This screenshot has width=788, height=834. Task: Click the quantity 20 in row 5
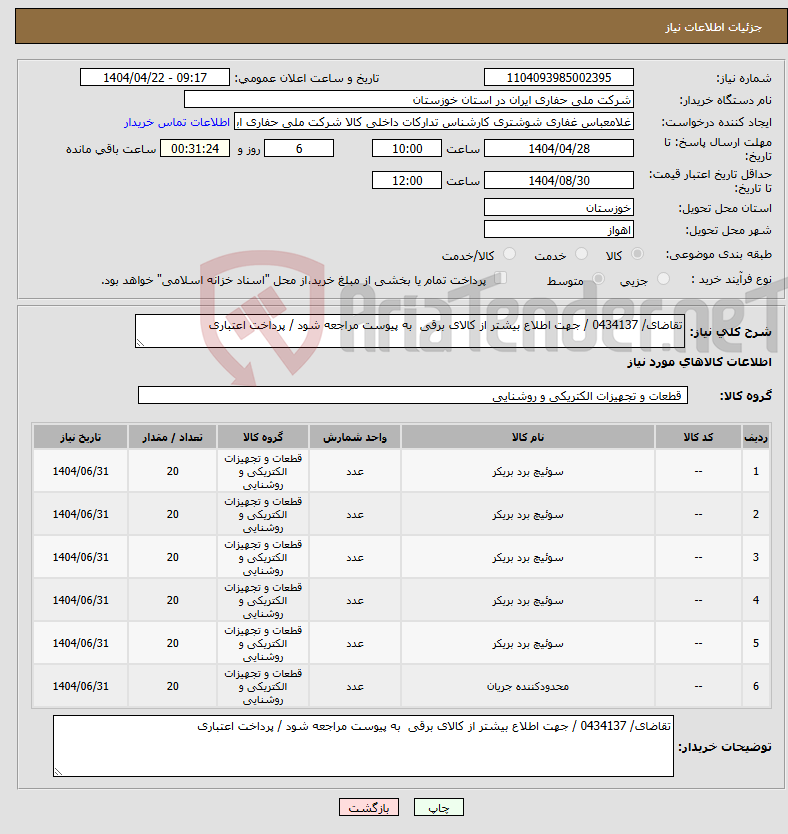pos(172,643)
